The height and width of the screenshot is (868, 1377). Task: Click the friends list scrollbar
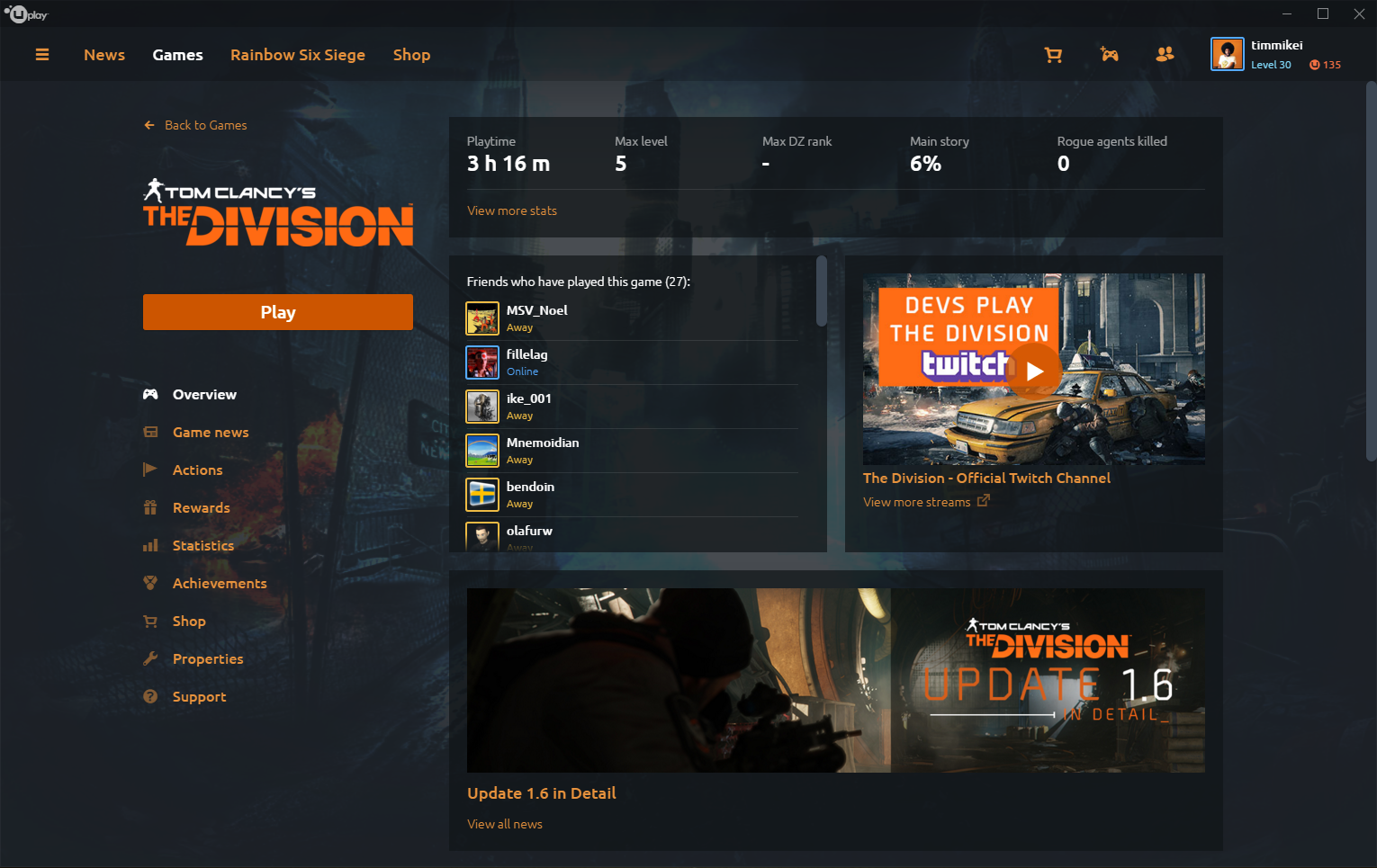coord(820,290)
